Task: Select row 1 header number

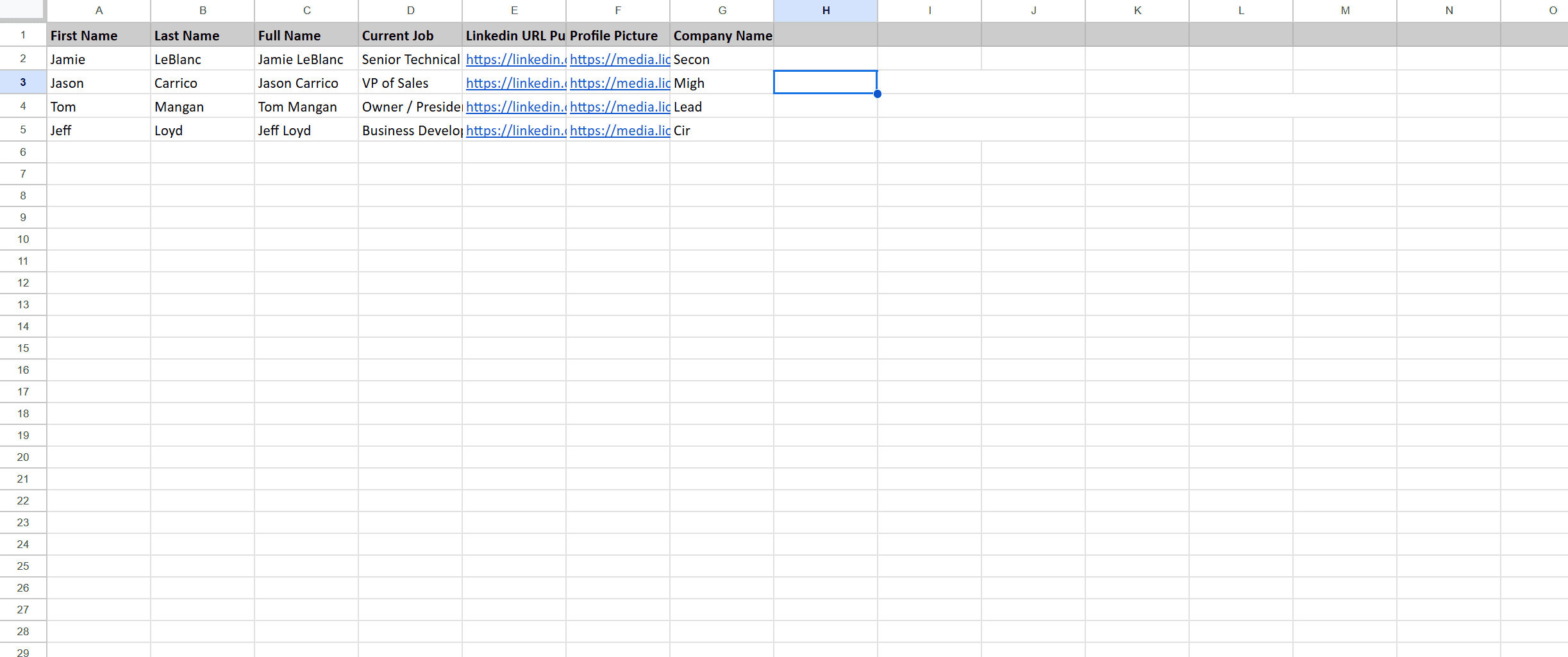Action: (x=23, y=35)
